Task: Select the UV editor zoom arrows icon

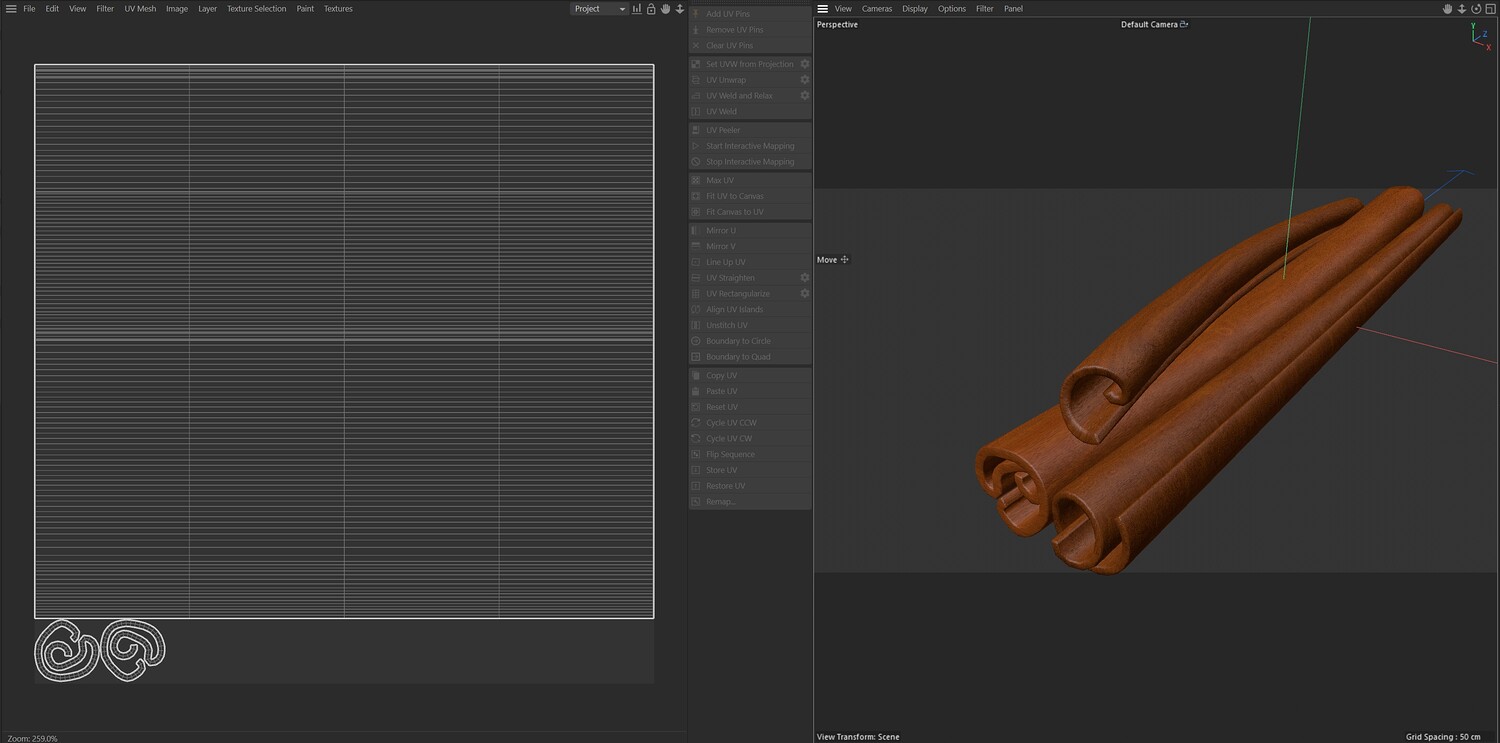Action: (x=680, y=9)
